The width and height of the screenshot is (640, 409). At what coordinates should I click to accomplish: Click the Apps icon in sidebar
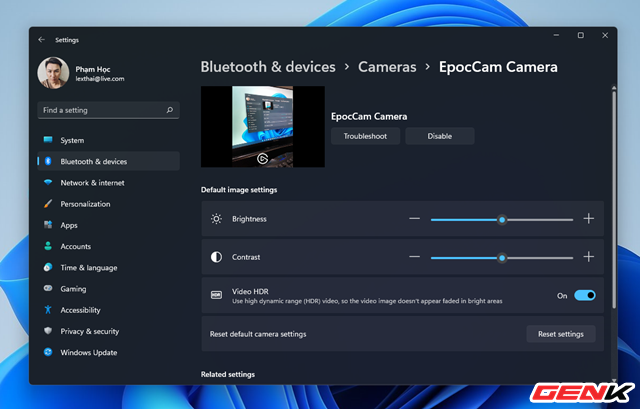click(48, 225)
